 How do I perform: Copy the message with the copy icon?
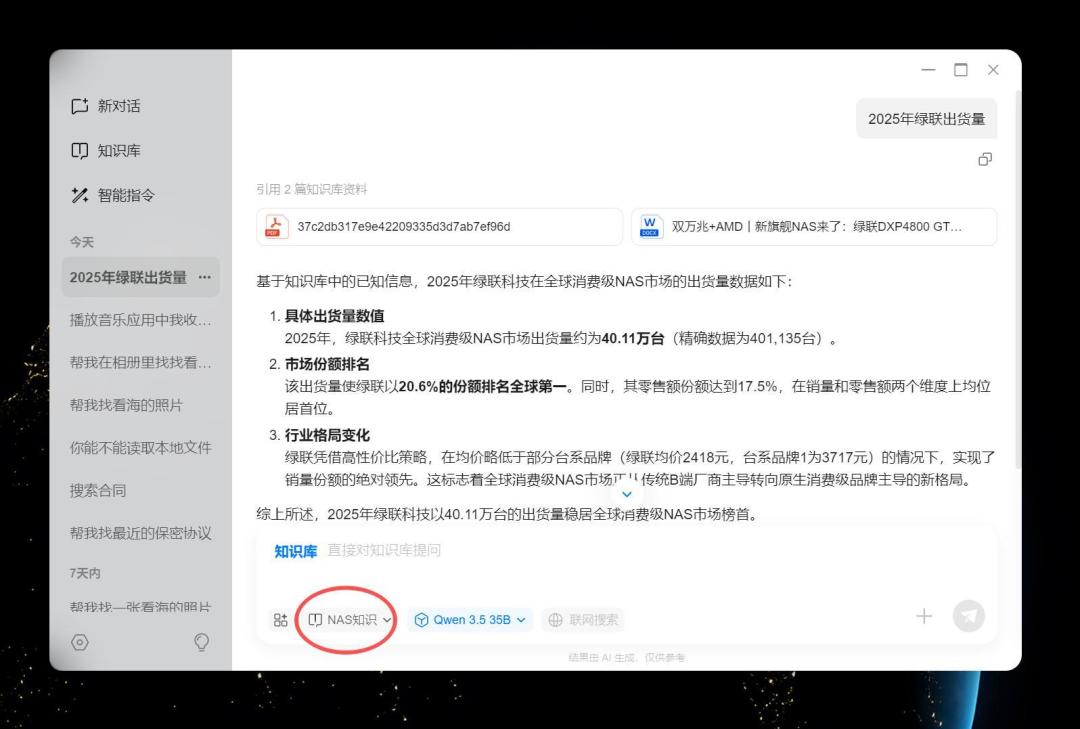(x=985, y=160)
